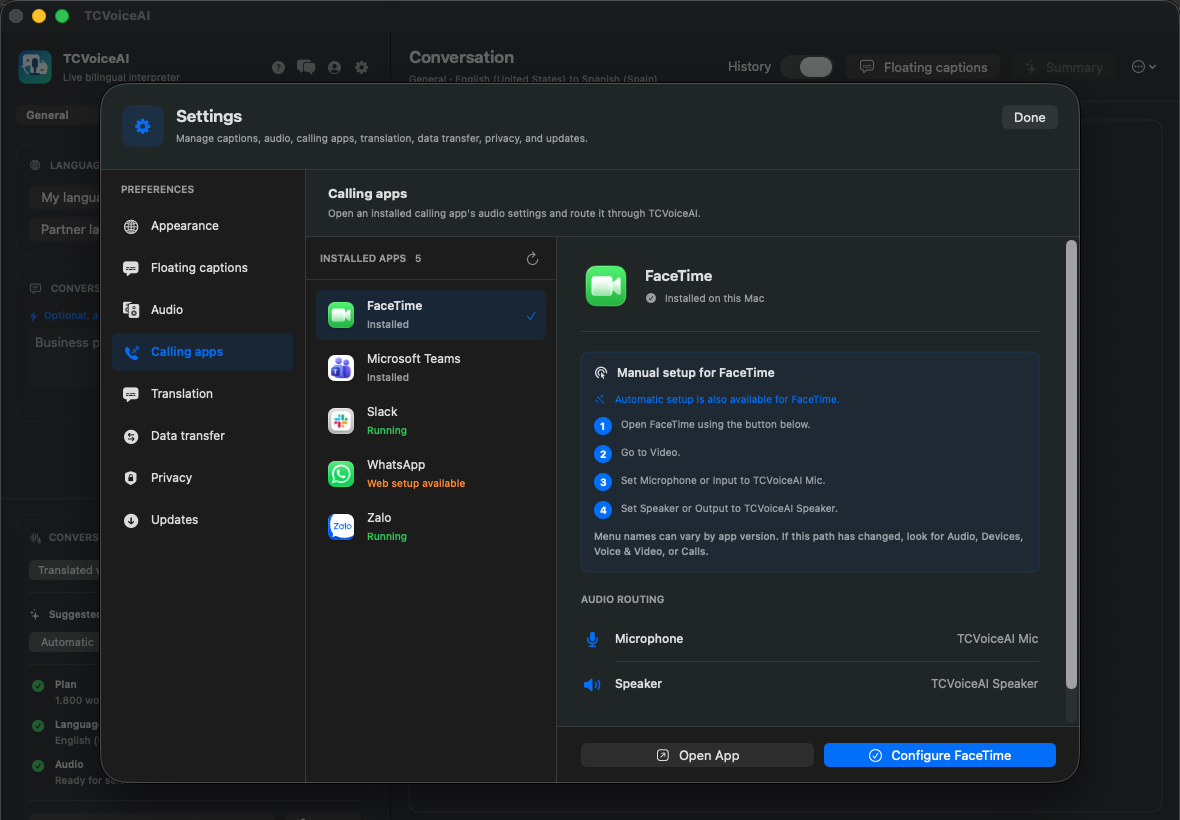Click the Zalo app icon

pyautogui.click(x=341, y=527)
